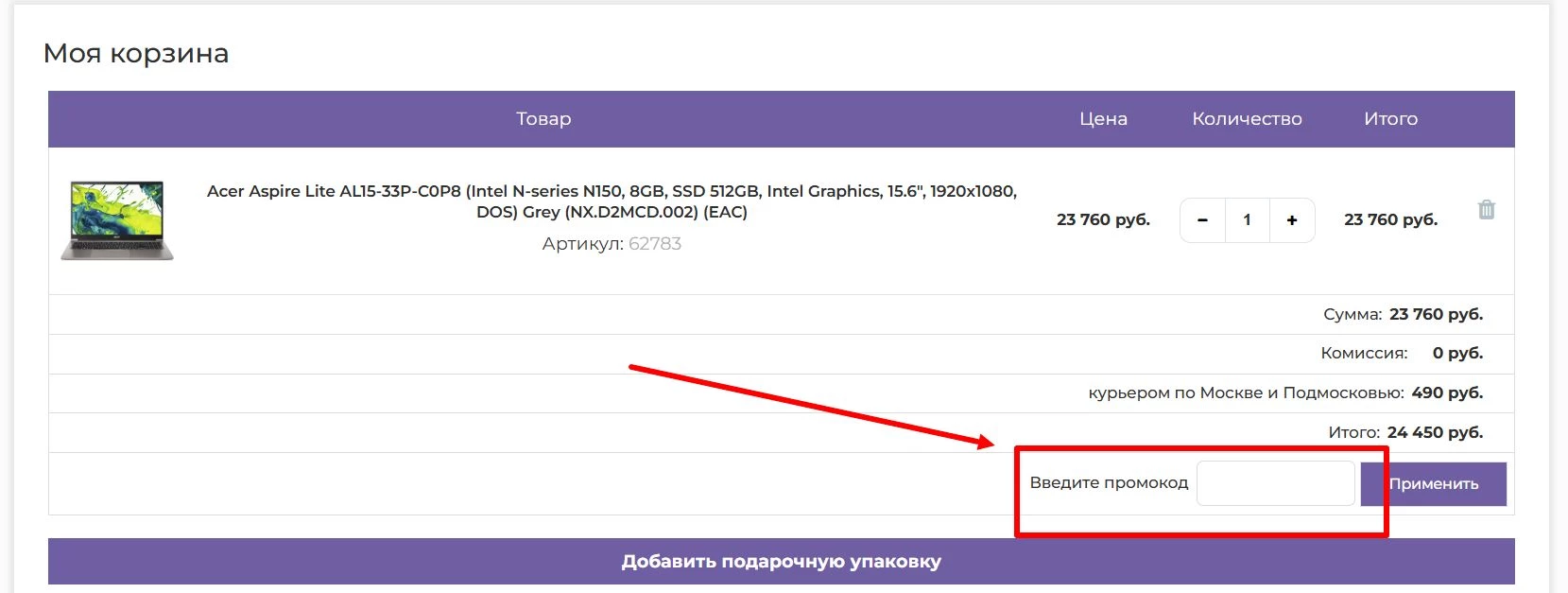Click the Применить button
1568x593 pixels.
(x=1433, y=483)
